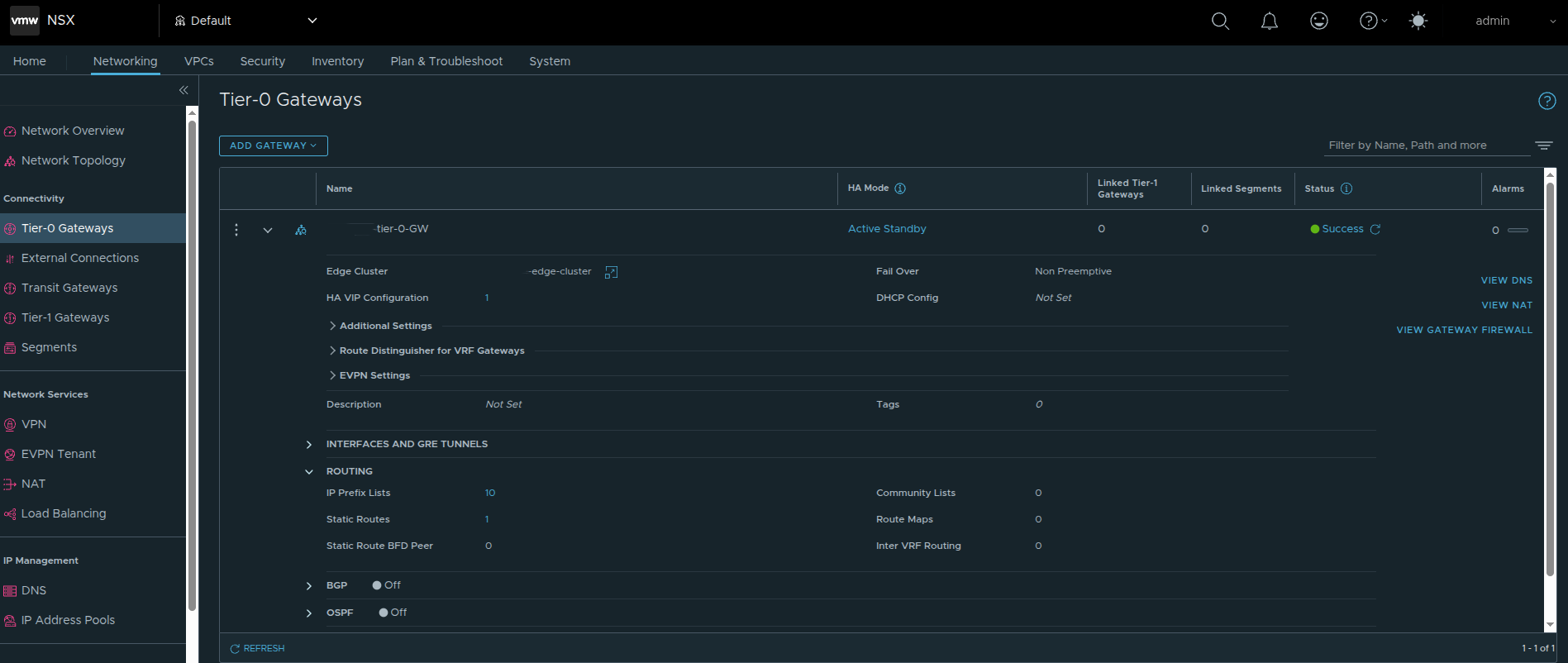This screenshot has height=663, width=1568.
Task: Click the HA Mode info icon
Action: (900, 188)
